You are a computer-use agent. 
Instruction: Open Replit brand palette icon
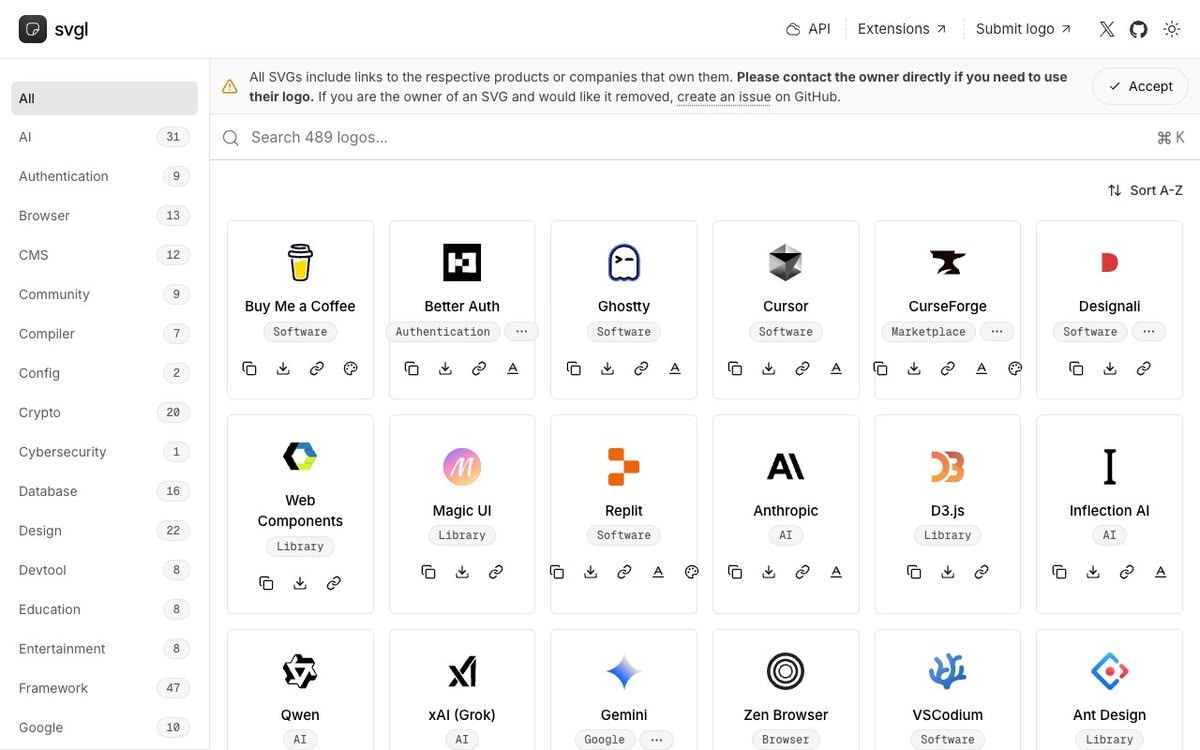pos(691,572)
